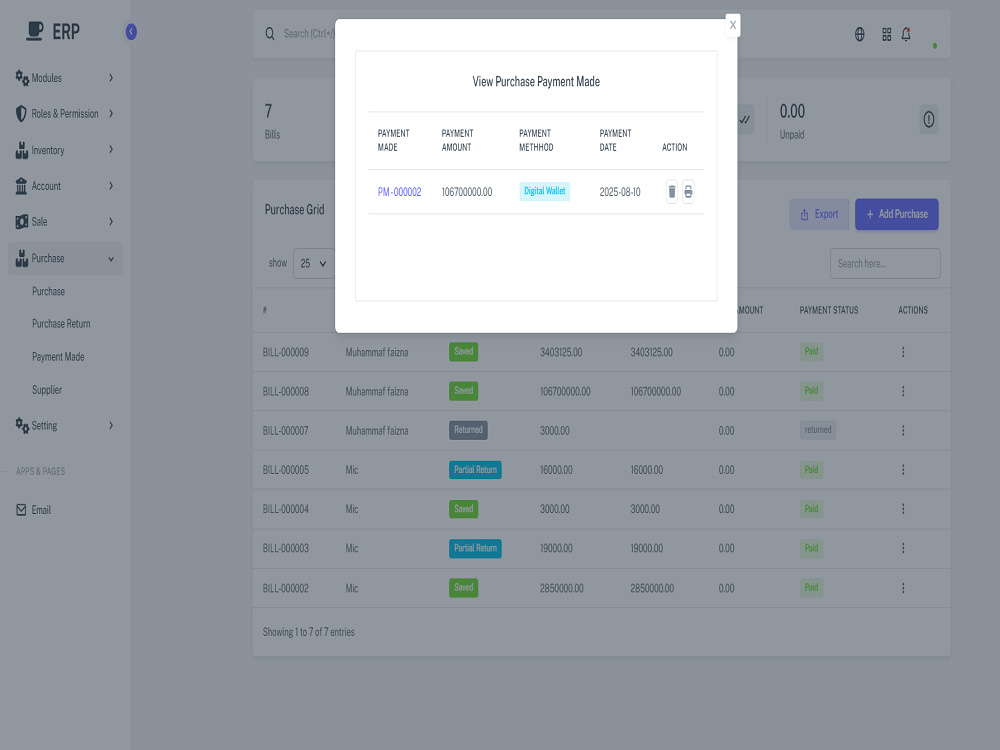Click BILL-000008 bill number
The image size is (1000, 750).
click(x=286, y=392)
